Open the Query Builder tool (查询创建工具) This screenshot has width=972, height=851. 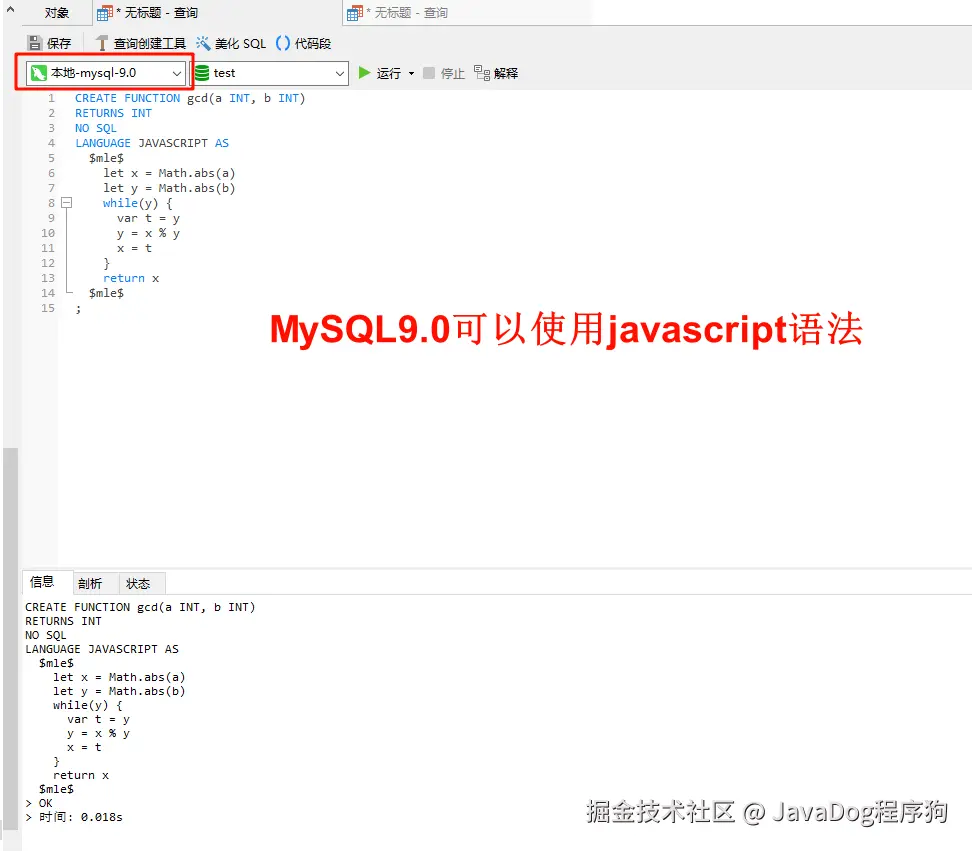(140, 43)
